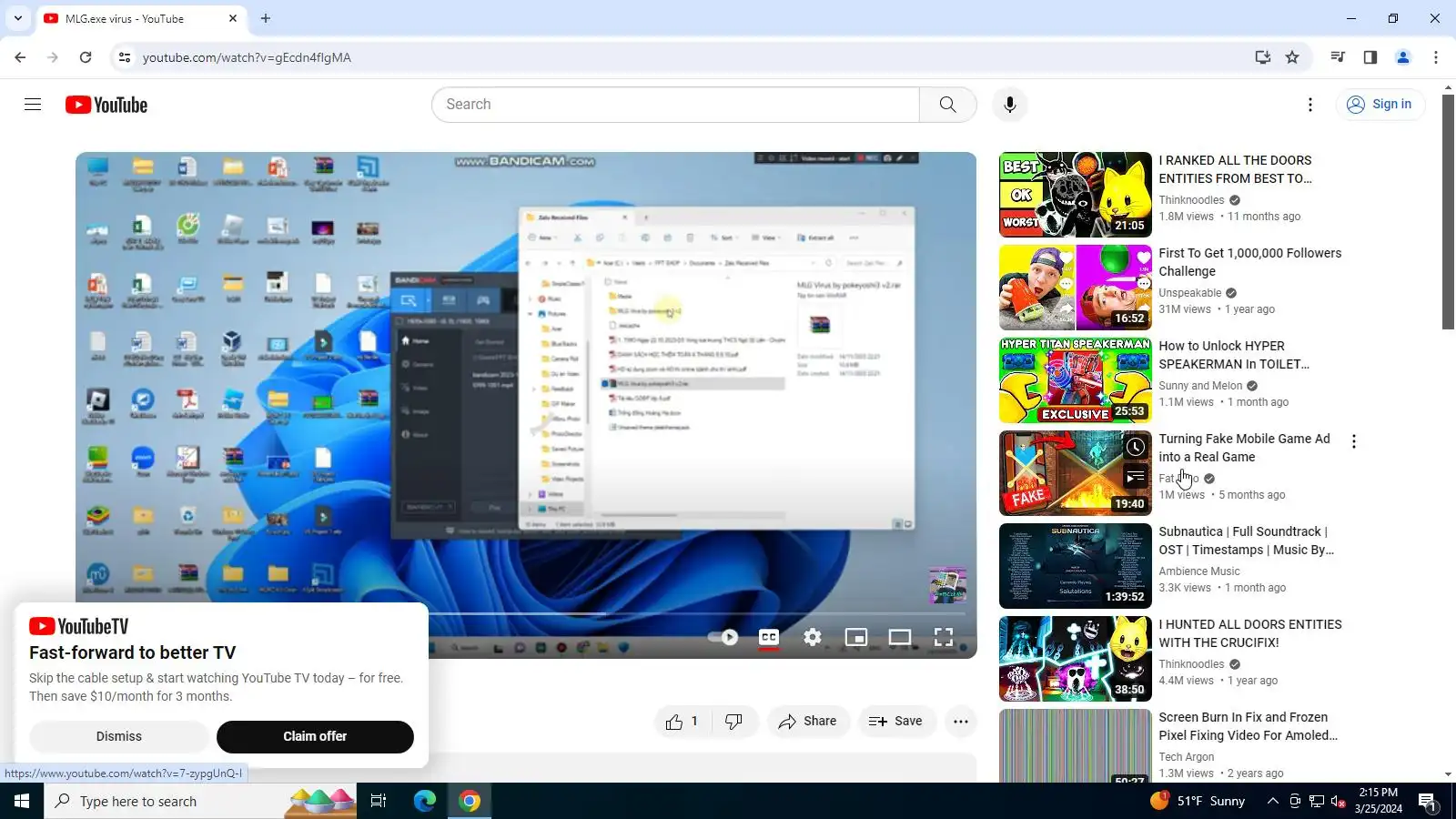Open Task View on the taskbar
This screenshot has height=819, width=1456.
click(379, 801)
